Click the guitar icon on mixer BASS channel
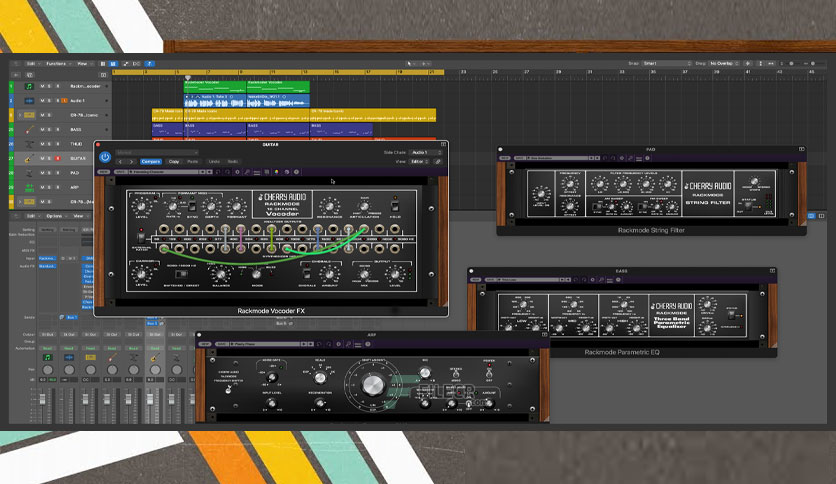 pyautogui.click(x=112, y=357)
